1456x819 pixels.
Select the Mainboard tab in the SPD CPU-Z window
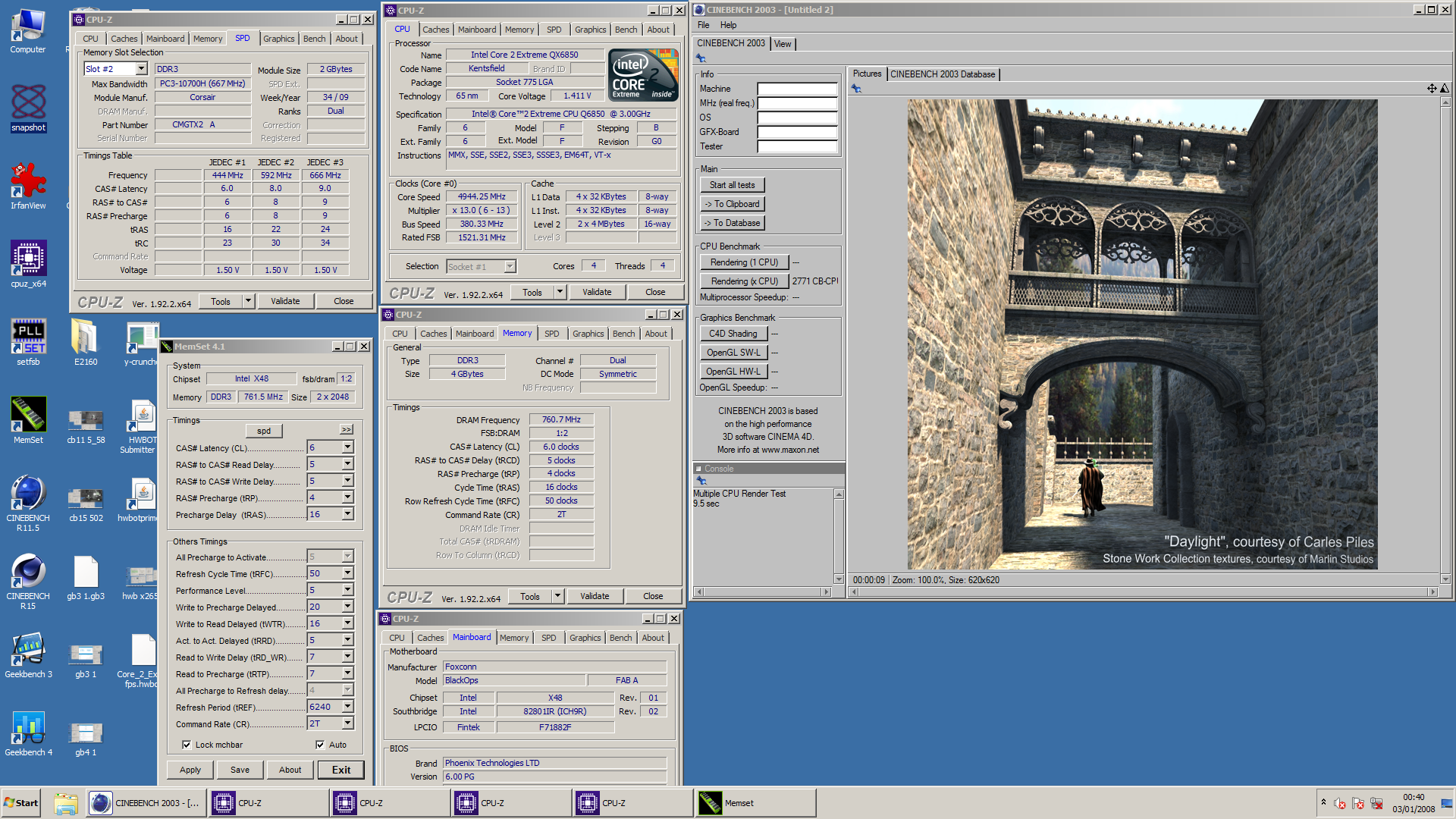point(165,39)
